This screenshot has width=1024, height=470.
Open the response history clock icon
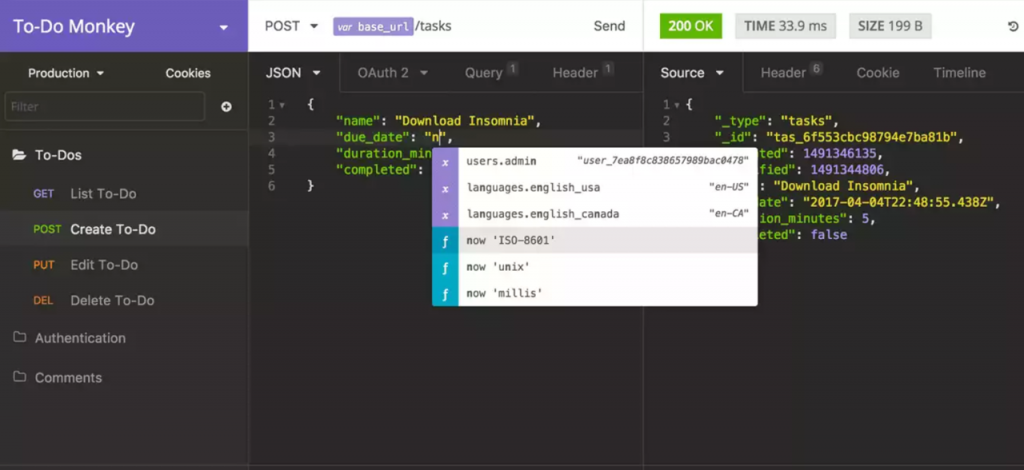1012,27
